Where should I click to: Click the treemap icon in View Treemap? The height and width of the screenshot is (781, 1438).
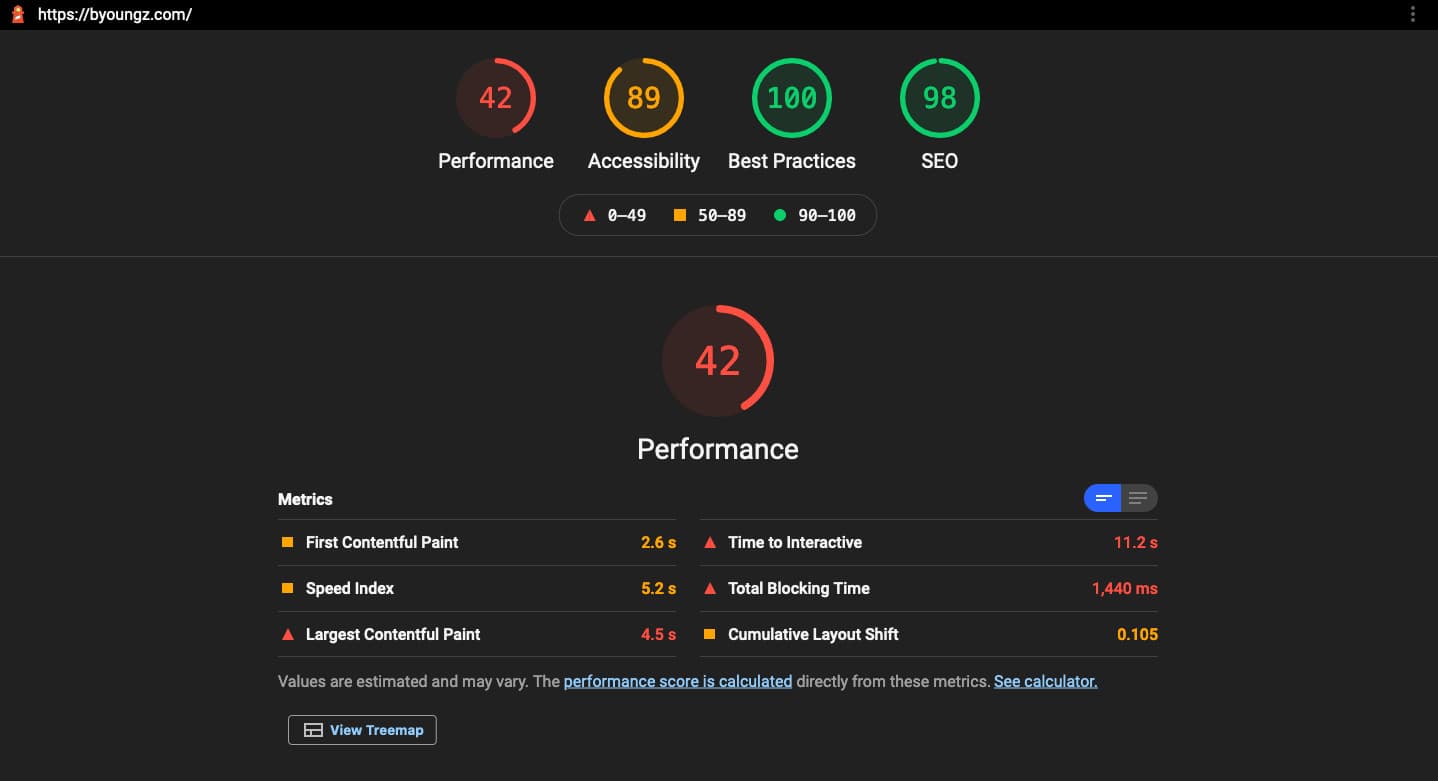[x=313, y=730]
